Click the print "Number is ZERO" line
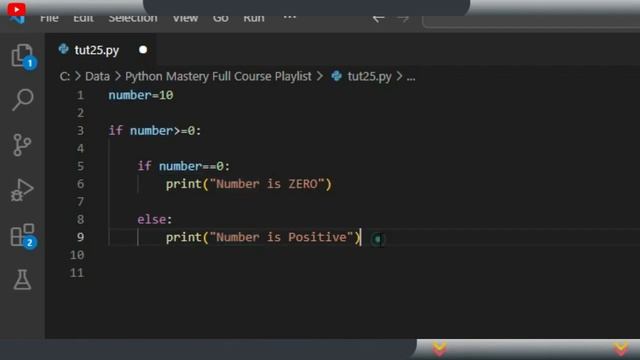 (249, 184)
